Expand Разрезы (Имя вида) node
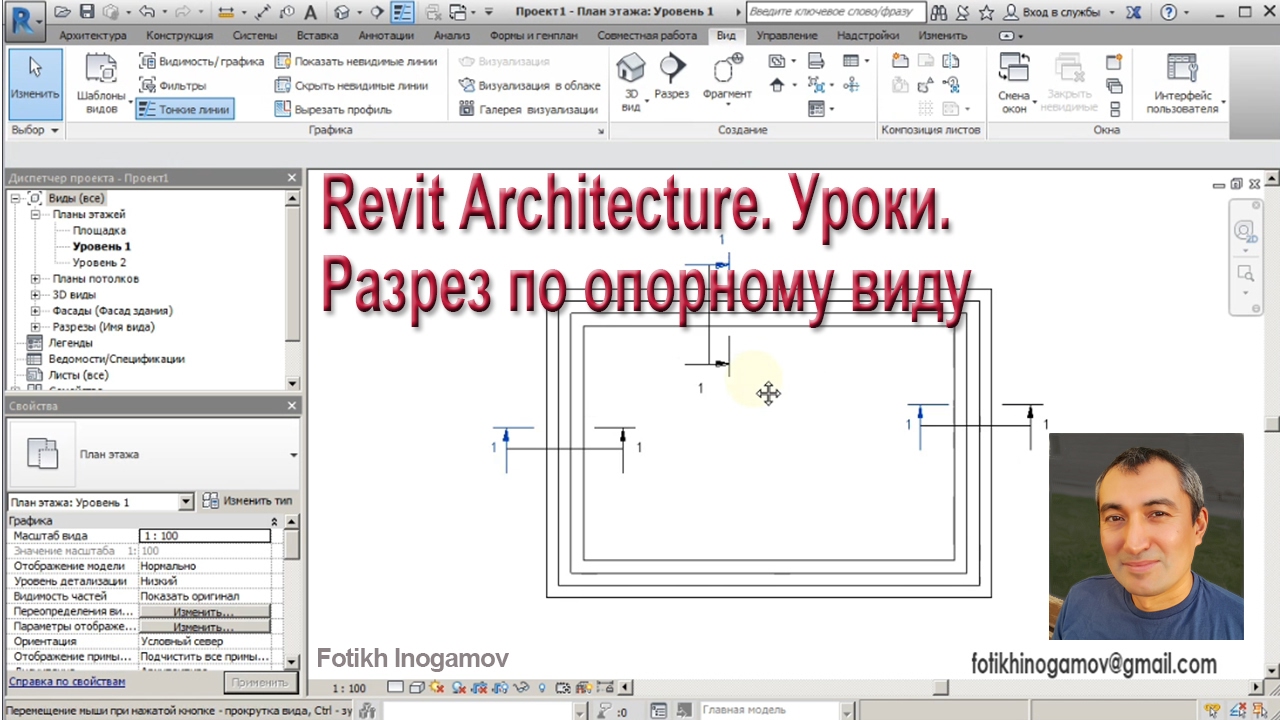This screenshot has width=1280, height=720. point(35,327)
